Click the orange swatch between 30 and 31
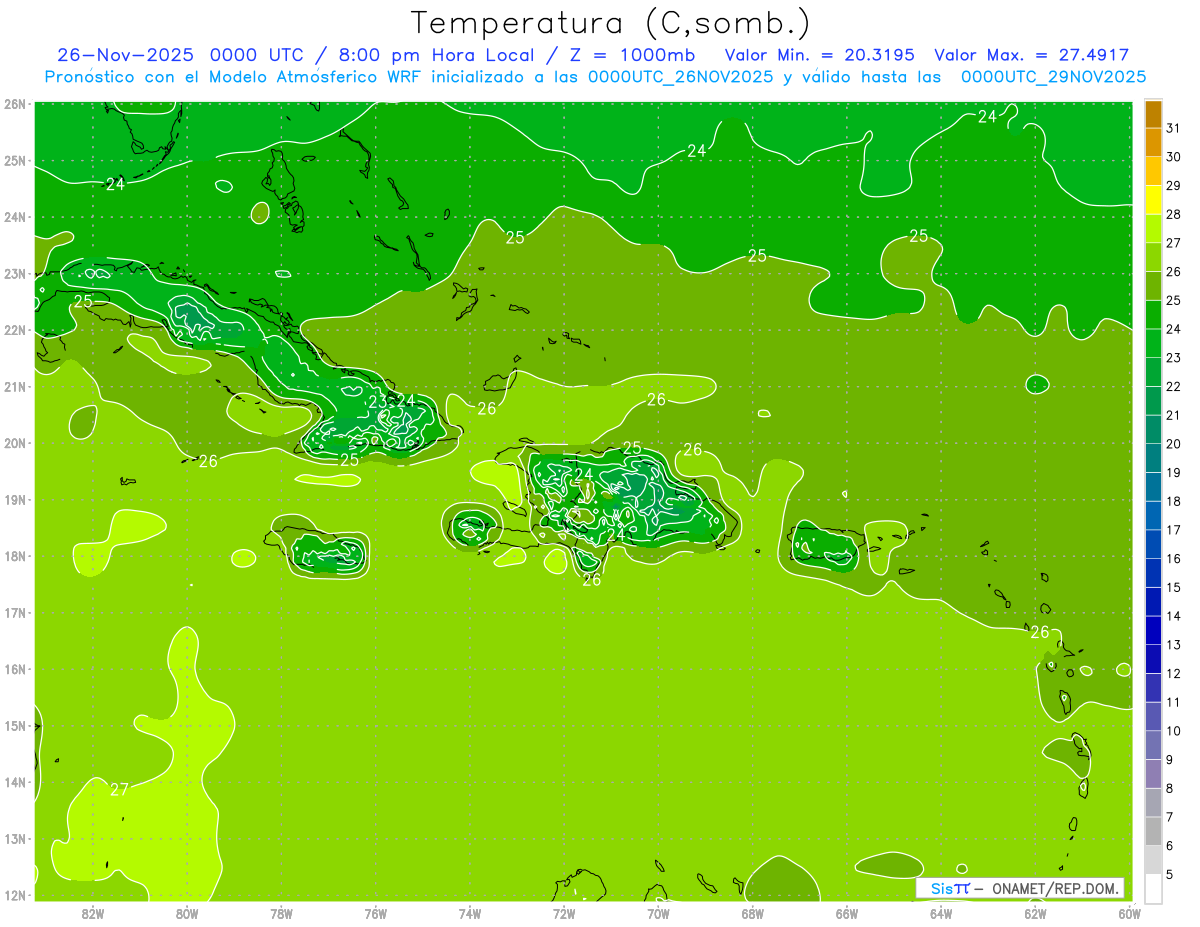 [x=1153, y=142]
